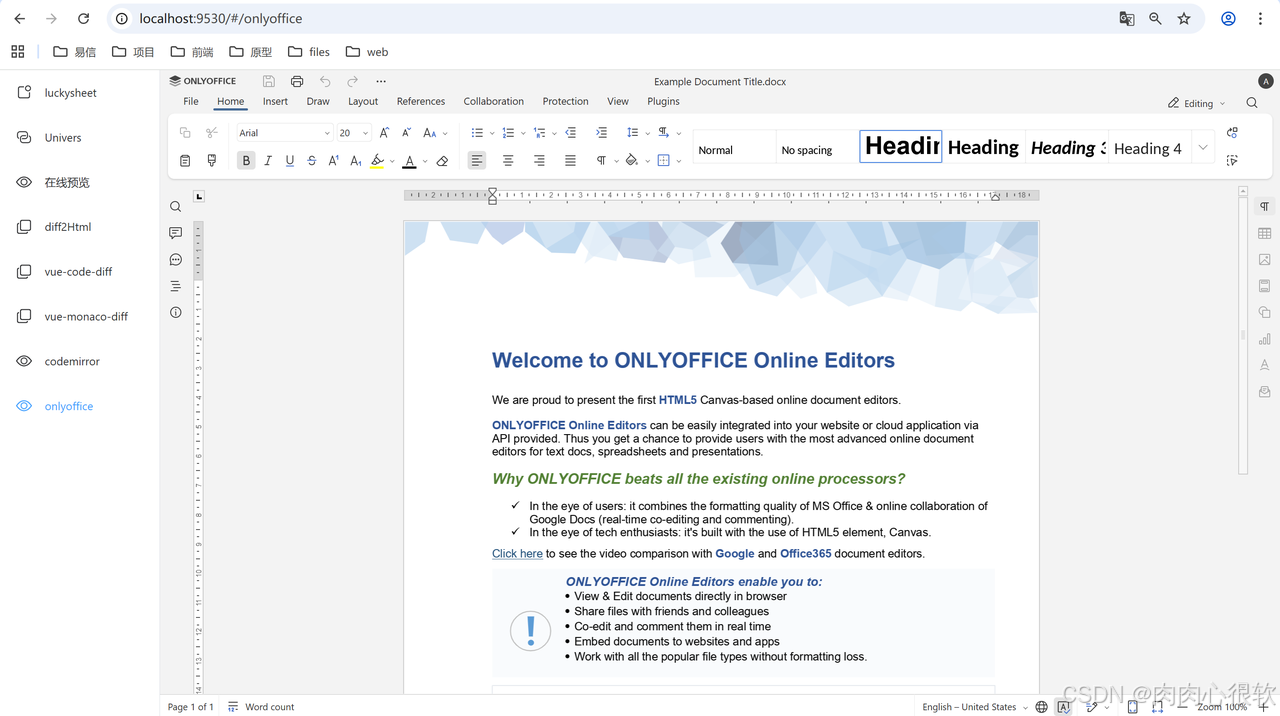Open the three-dots more options menu
This screenshot has height=716, width=1280.
381,81
